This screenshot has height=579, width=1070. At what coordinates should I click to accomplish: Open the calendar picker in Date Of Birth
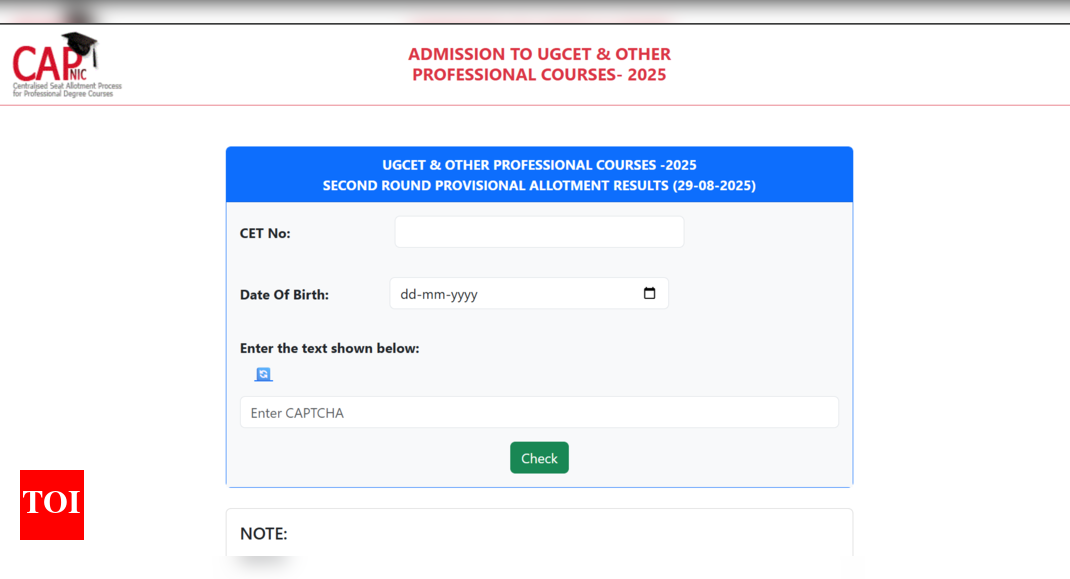coord(649,293)
